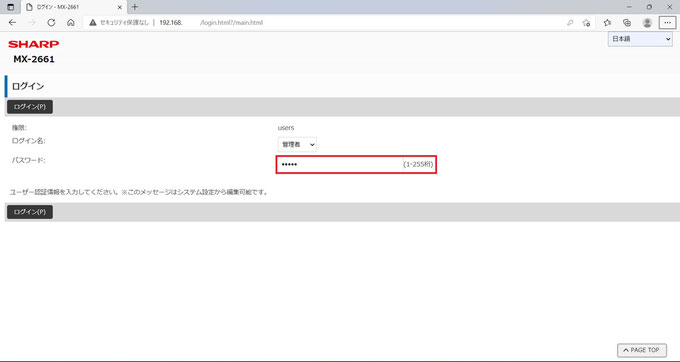Open the tab actions menu icon
The image size is (680, 362).
pos(10,7)
